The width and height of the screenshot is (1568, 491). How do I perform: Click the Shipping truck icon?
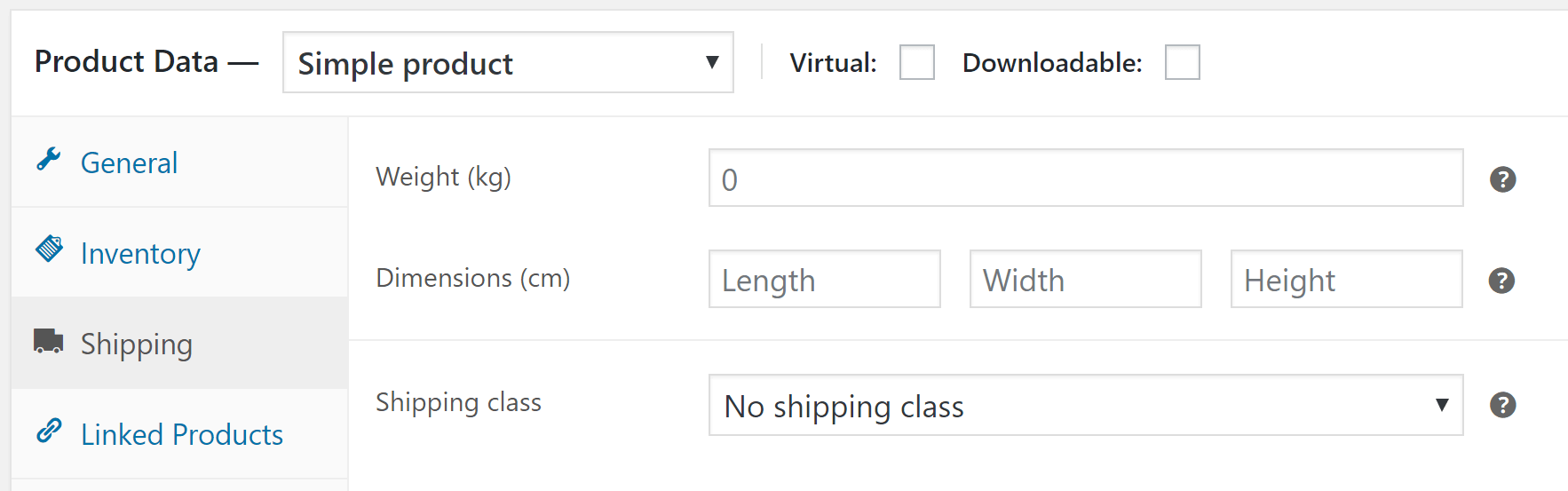point(49,341)
